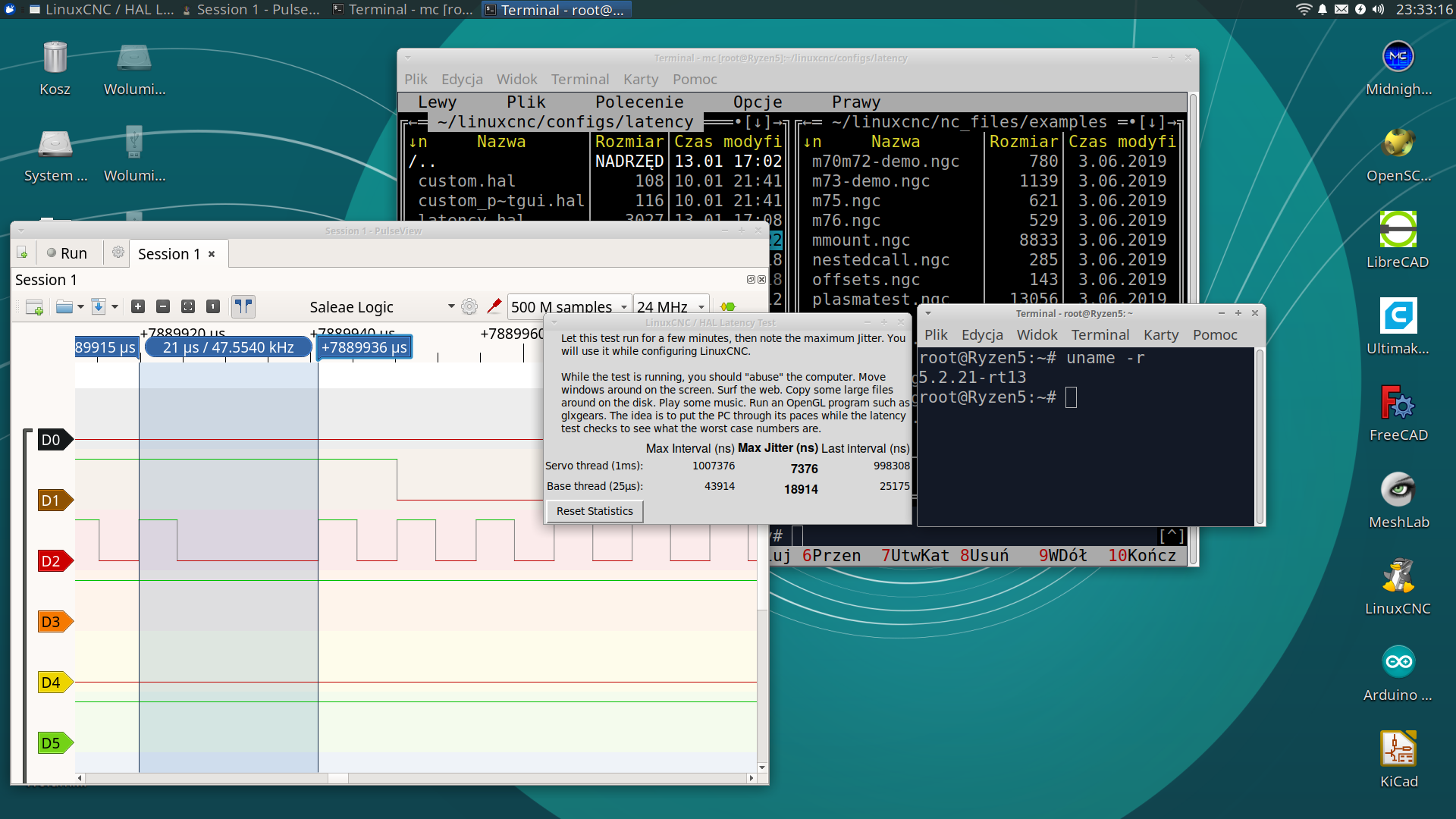Image resolution: width=1456 pixels, height=819 pixels.
Task: Zoom one-to-one in PulseView
Action: point(213,306)
